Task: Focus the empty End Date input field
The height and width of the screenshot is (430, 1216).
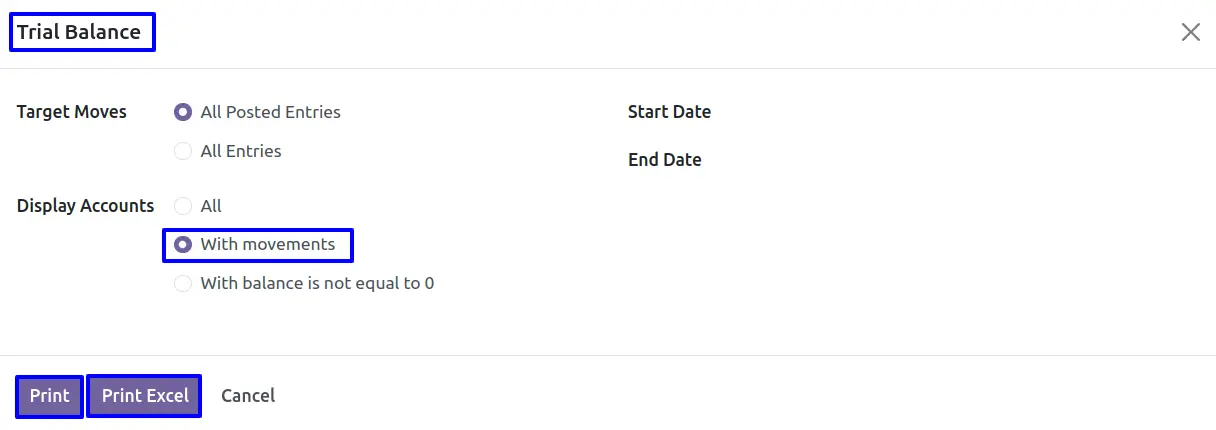Action: pos(950,160)
